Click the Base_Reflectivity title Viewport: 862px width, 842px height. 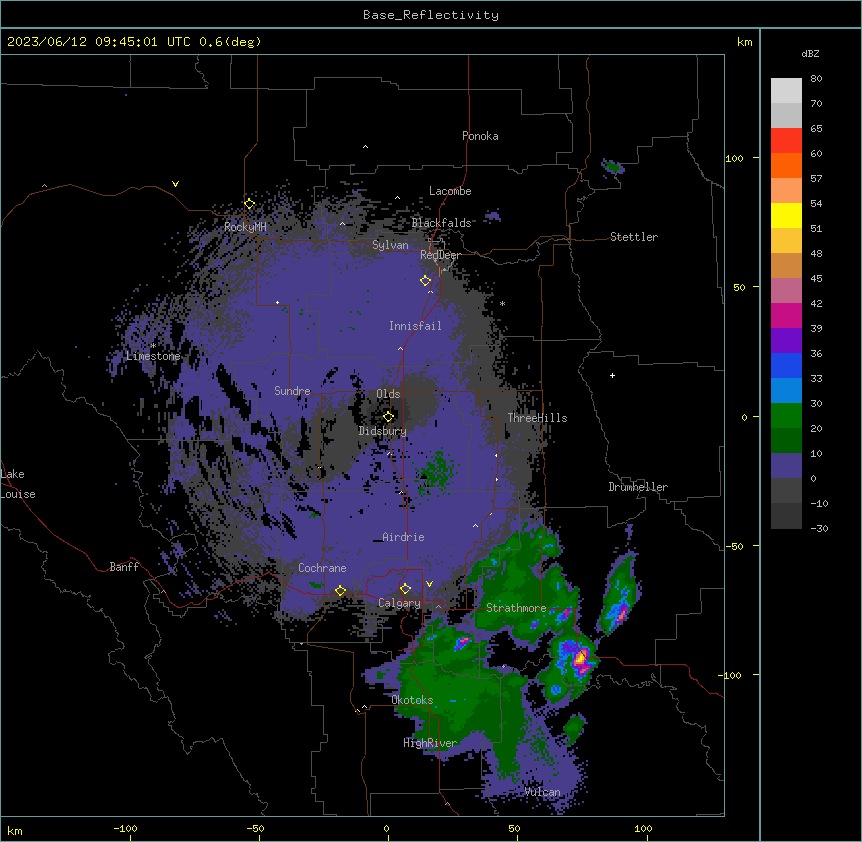(x=431, y=15)
